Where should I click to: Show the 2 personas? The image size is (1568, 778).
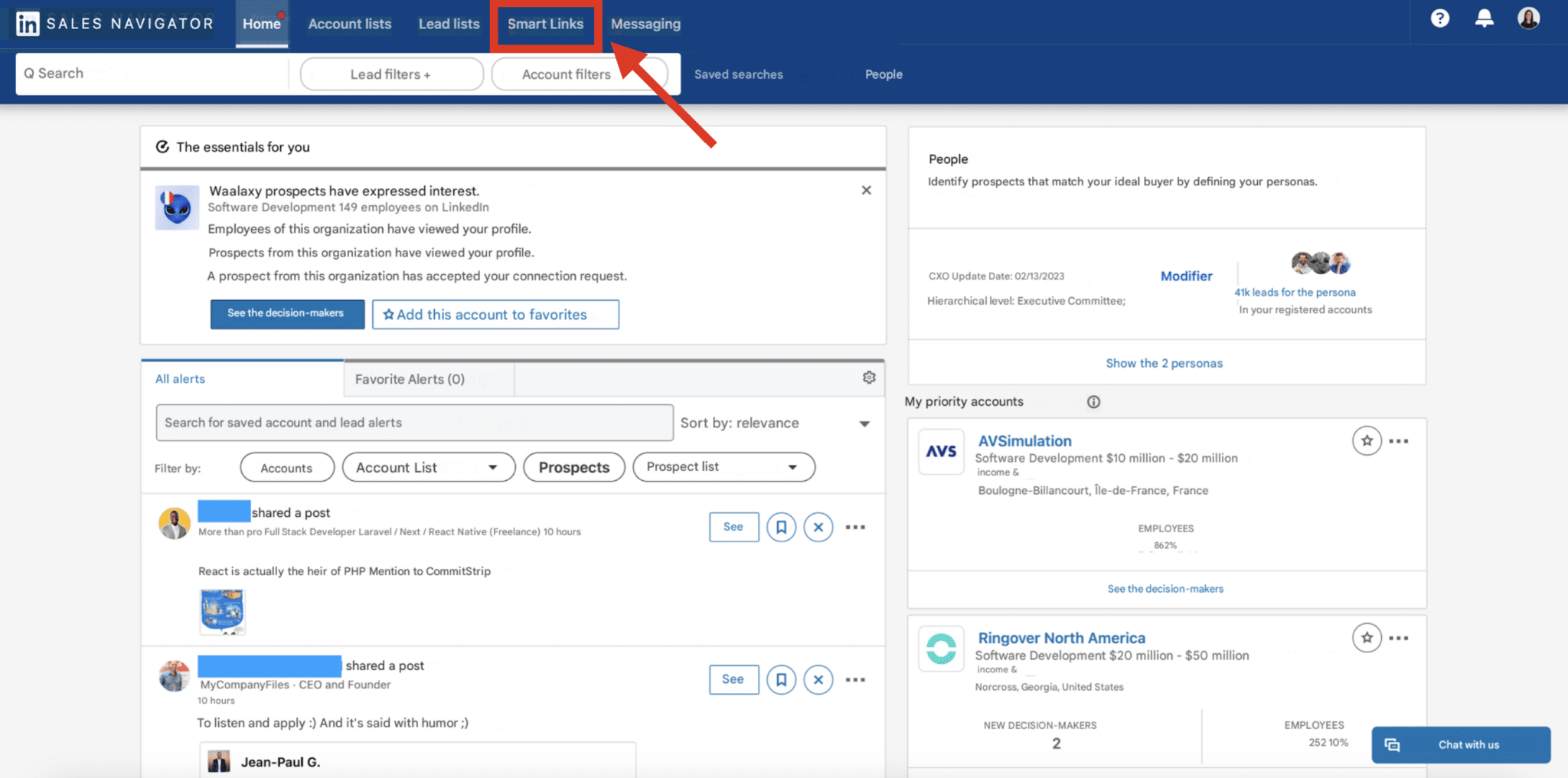tap(1164, 363)
